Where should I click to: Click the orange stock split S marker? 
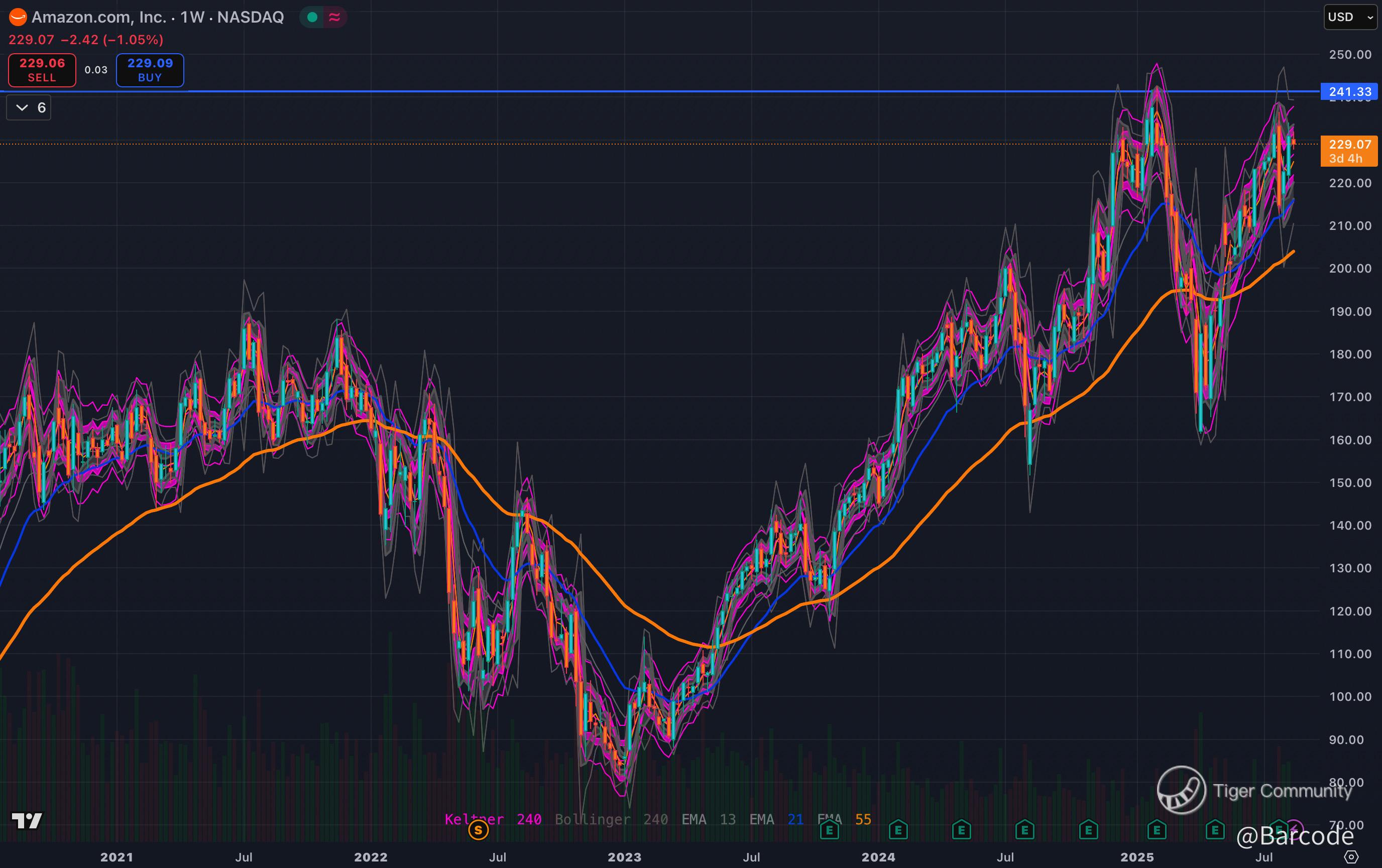[x=478, y=829]
